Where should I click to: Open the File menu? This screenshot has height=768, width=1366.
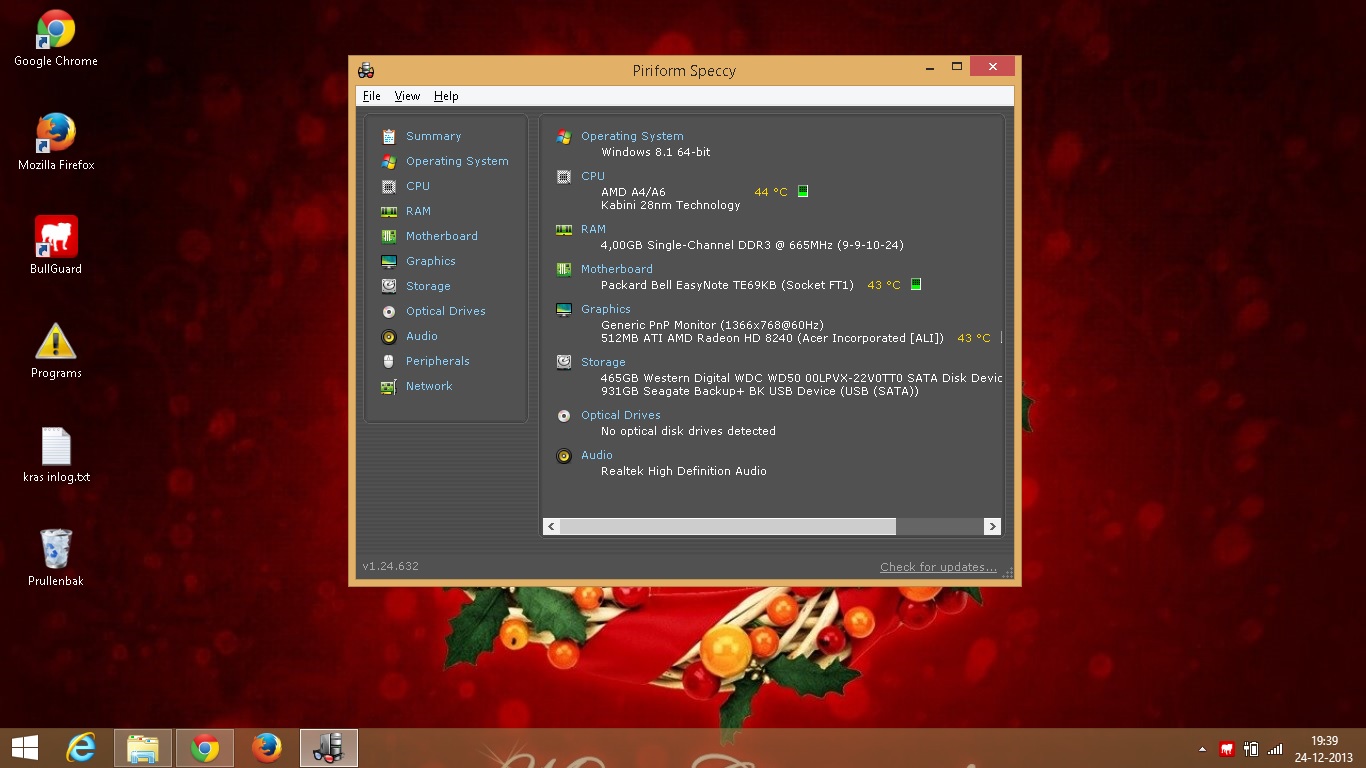point(371,96)
